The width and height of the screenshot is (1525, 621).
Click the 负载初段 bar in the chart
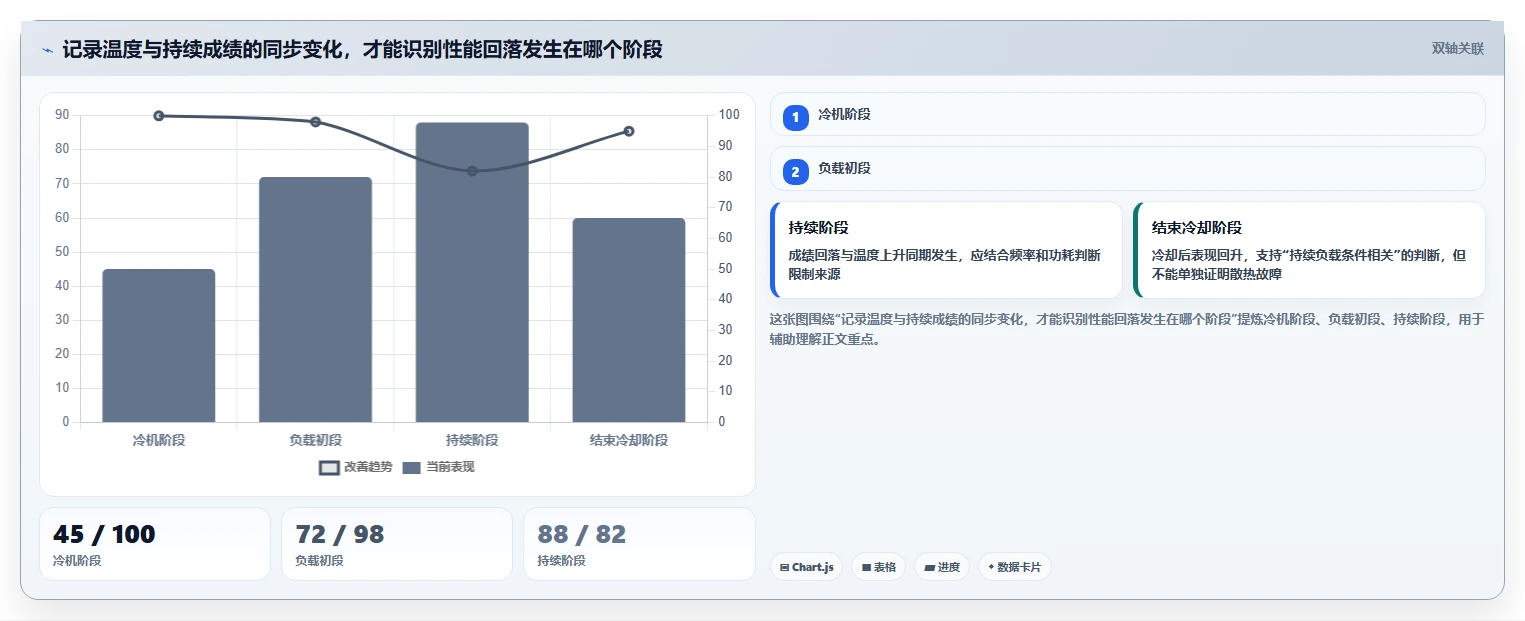coord(315,299)
